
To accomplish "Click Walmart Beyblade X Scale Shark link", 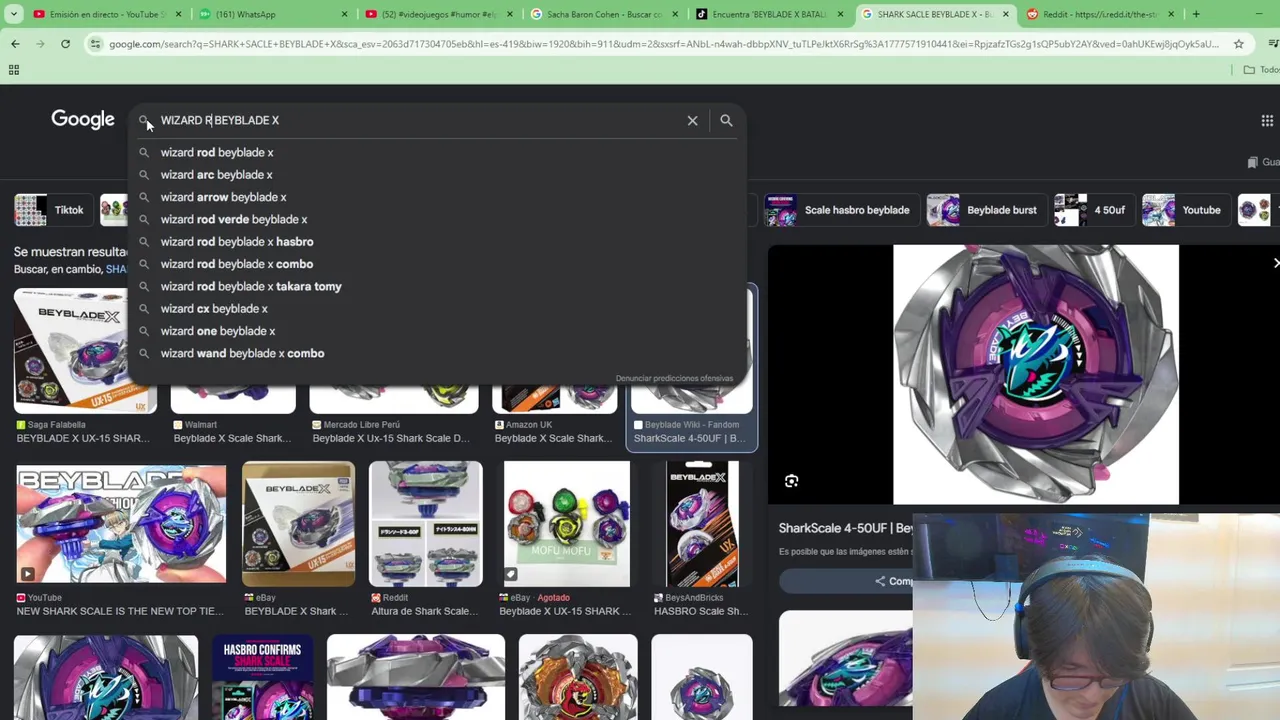I will [x=232, y=438].
